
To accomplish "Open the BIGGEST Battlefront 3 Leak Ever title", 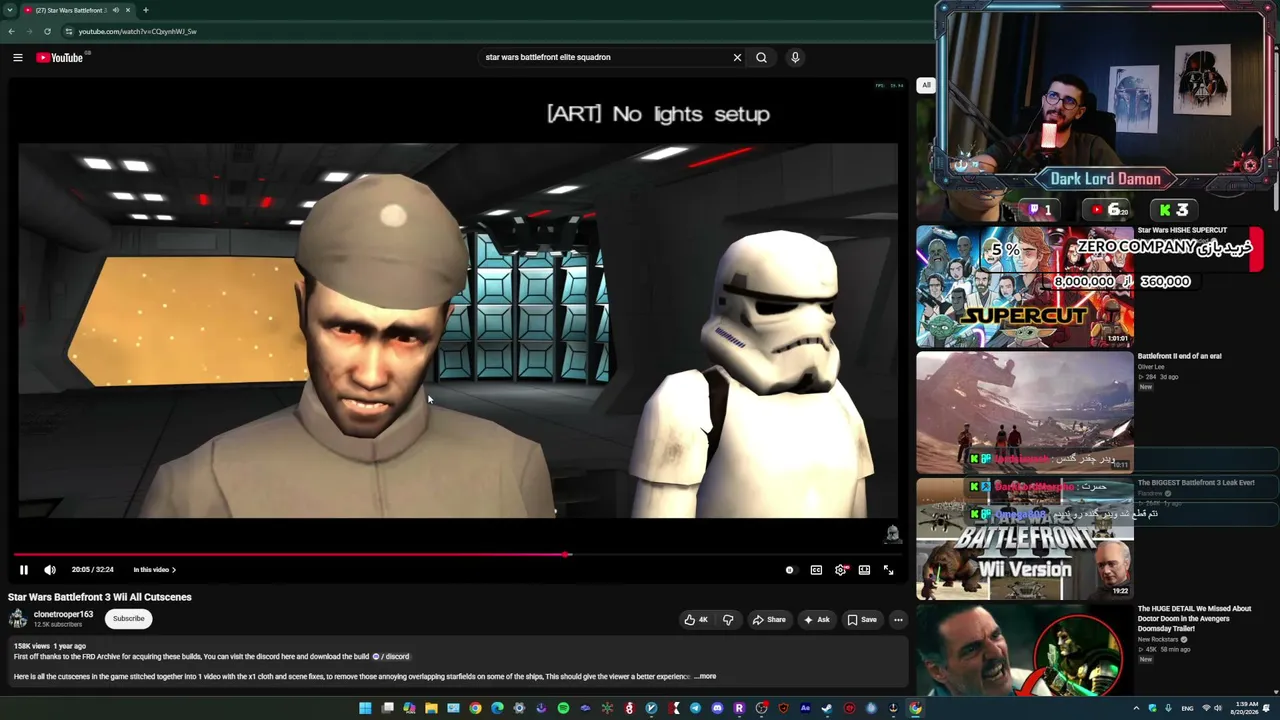I will pos(1196,482).
